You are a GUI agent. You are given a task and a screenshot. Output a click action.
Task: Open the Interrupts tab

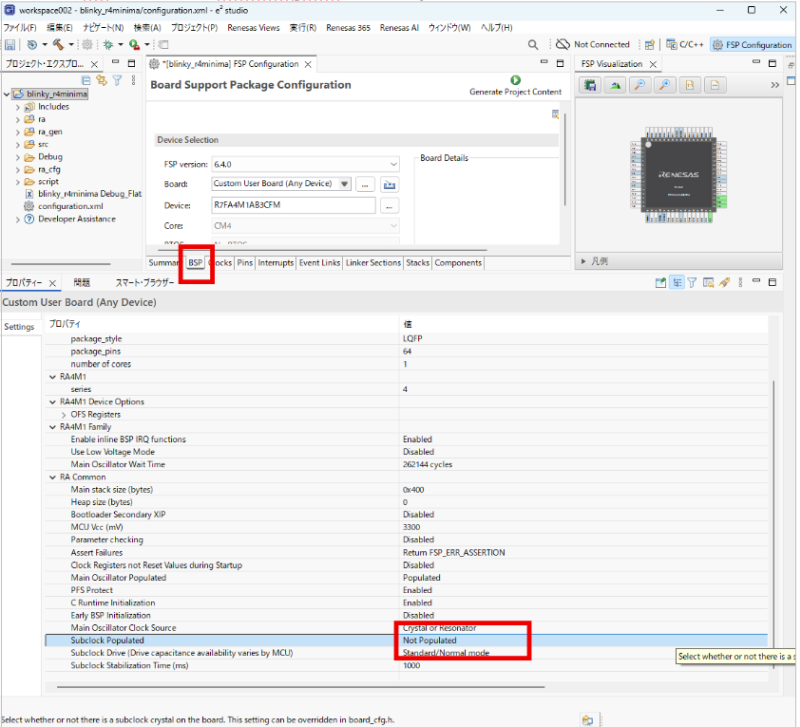(276, 263)
